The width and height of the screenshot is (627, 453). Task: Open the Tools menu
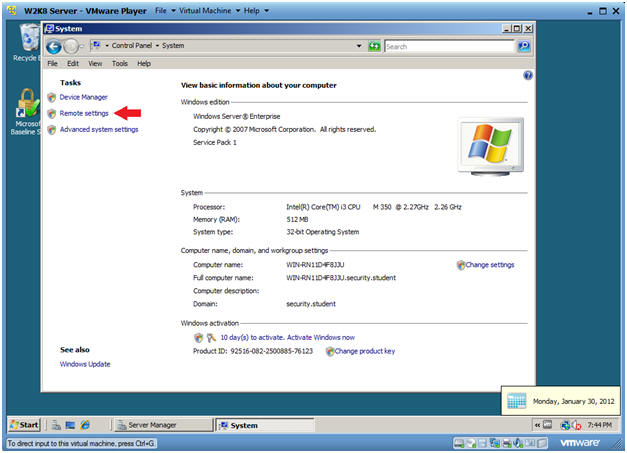click(x=120, y=64)
